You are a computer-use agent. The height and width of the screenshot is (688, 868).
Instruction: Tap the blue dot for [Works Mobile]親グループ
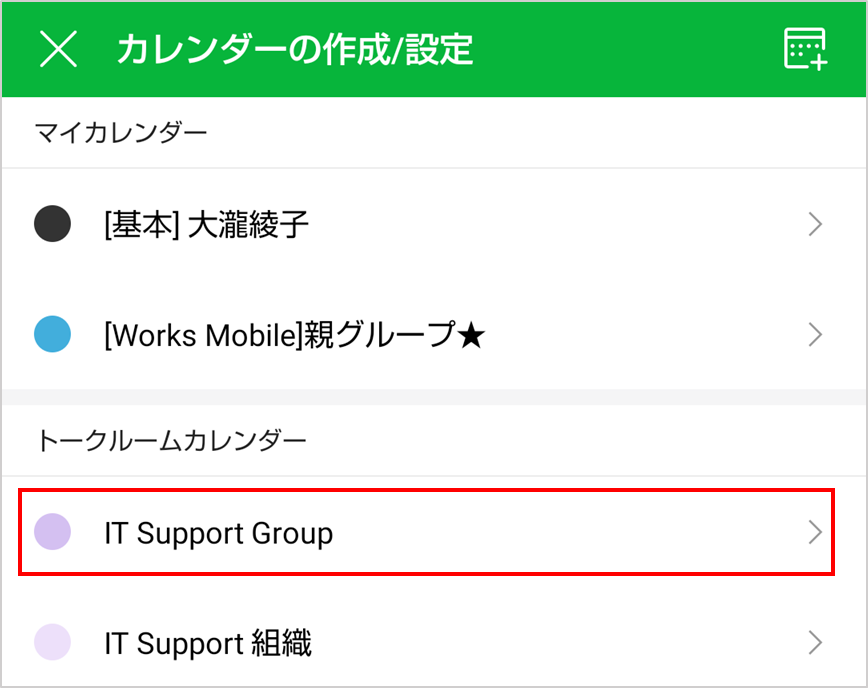coord(52,334)
